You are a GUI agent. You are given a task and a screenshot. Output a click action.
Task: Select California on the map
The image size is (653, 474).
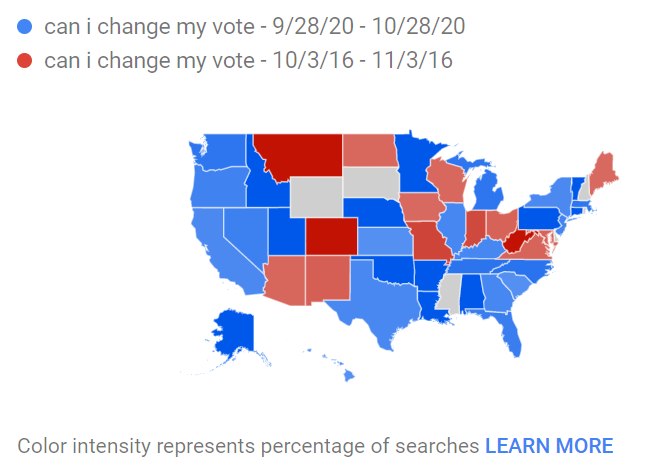pos(225,250)
